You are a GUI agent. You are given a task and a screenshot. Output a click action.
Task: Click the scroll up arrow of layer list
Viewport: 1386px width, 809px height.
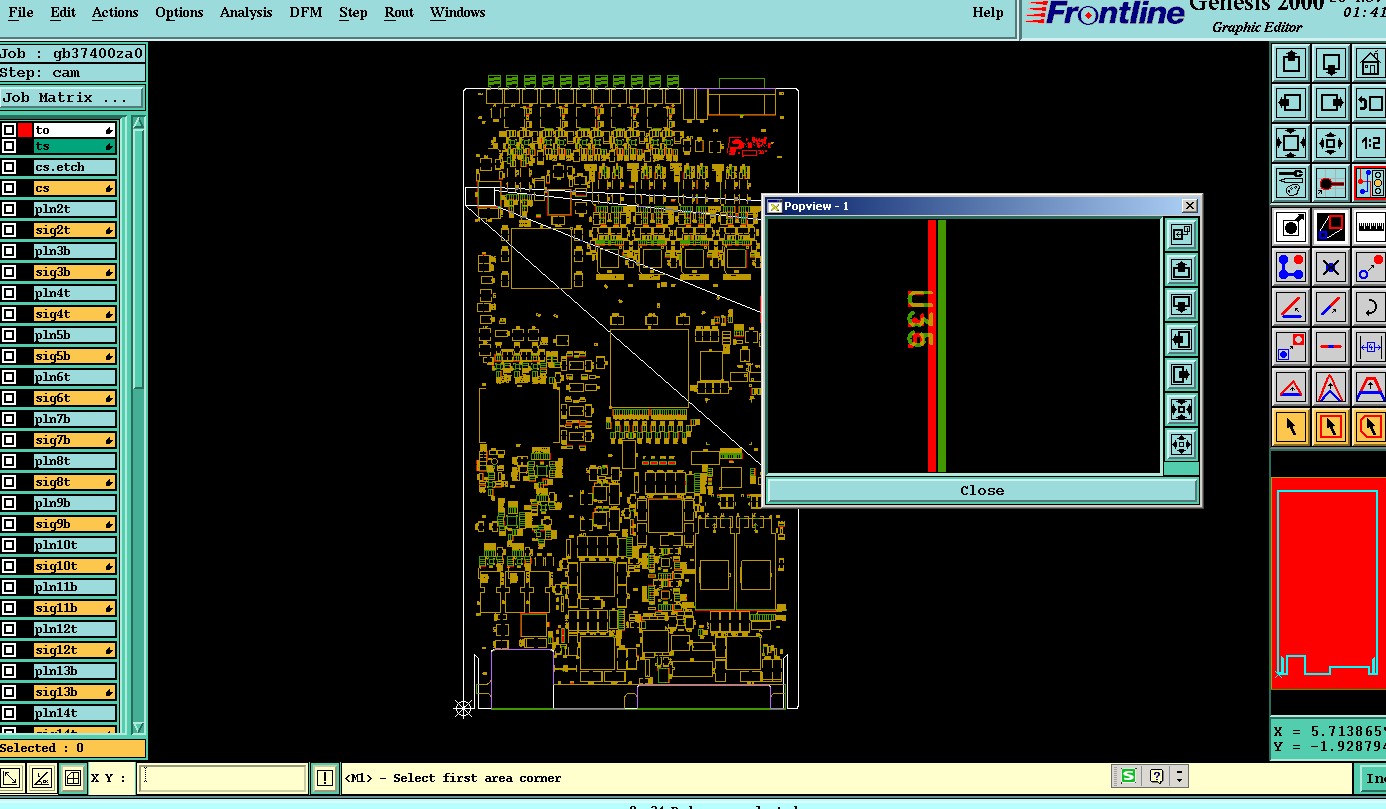(x=138, y=123)
